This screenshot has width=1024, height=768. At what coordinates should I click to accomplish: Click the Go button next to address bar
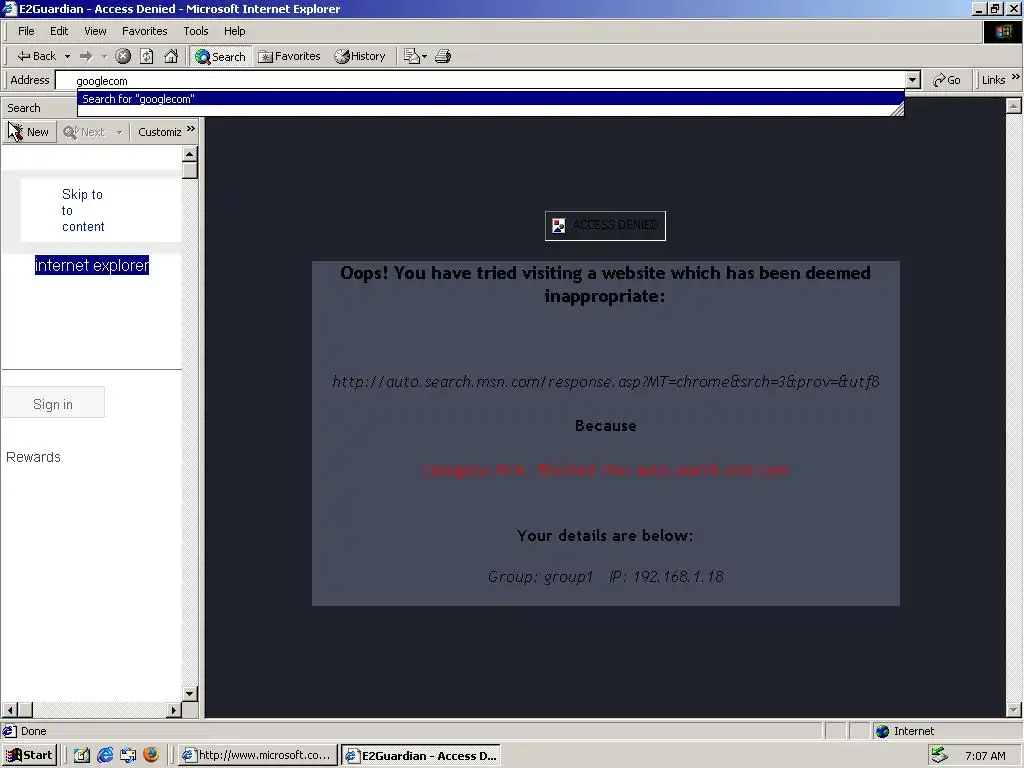pyautogui.click(x=947, y=80)
